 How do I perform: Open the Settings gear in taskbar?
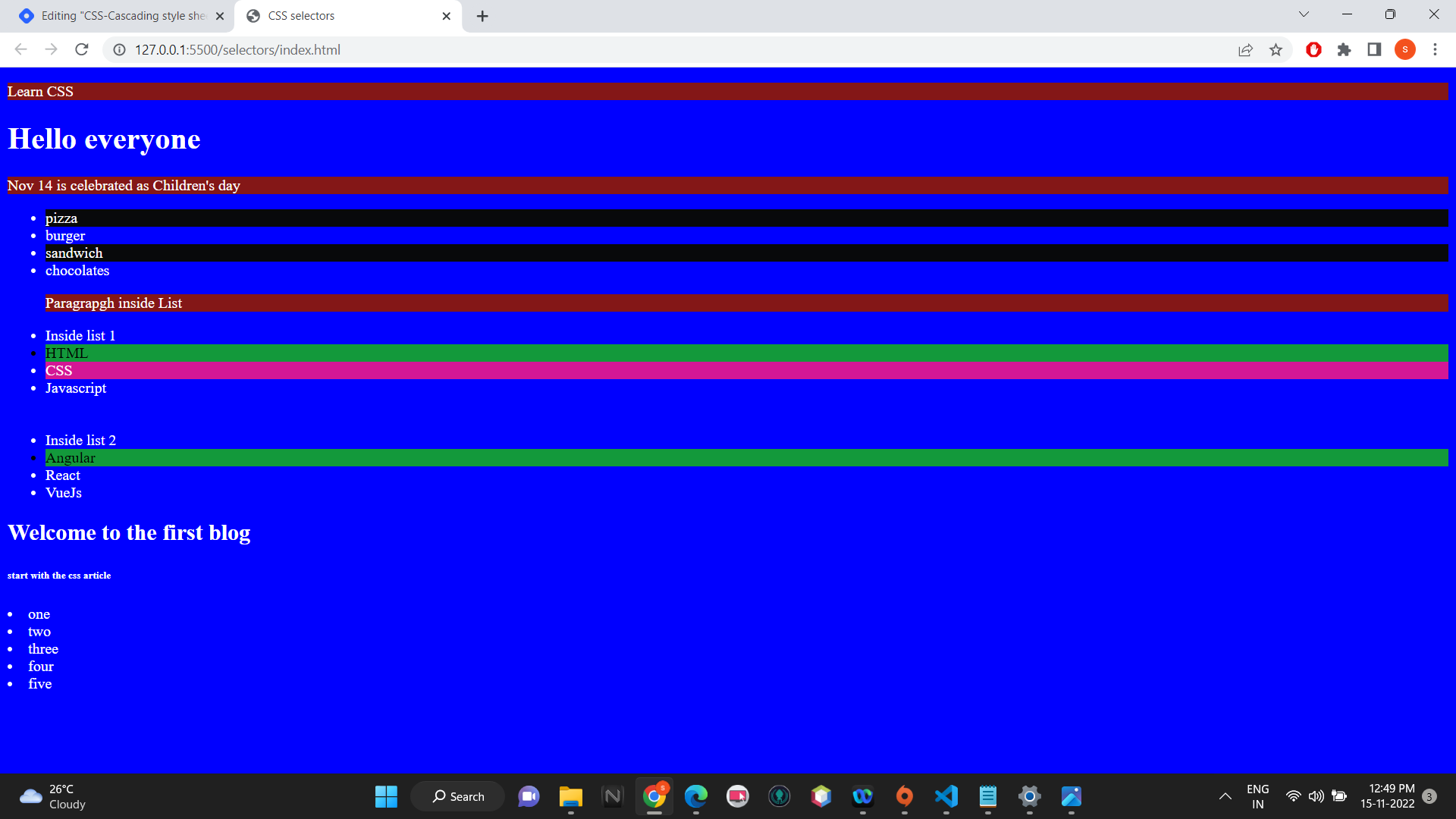coord(1029,796)
